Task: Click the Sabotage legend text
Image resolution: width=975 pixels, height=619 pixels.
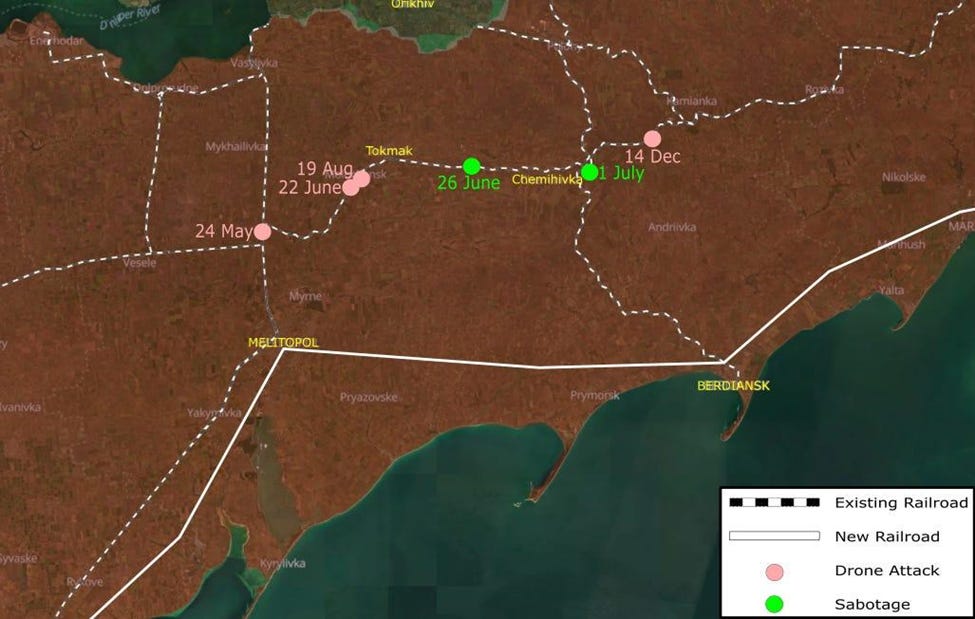Action: (872, 604)
